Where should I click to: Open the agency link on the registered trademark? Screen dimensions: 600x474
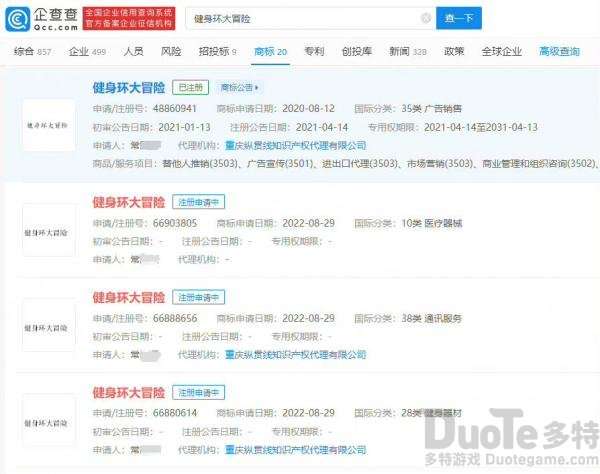pos(295,145)
